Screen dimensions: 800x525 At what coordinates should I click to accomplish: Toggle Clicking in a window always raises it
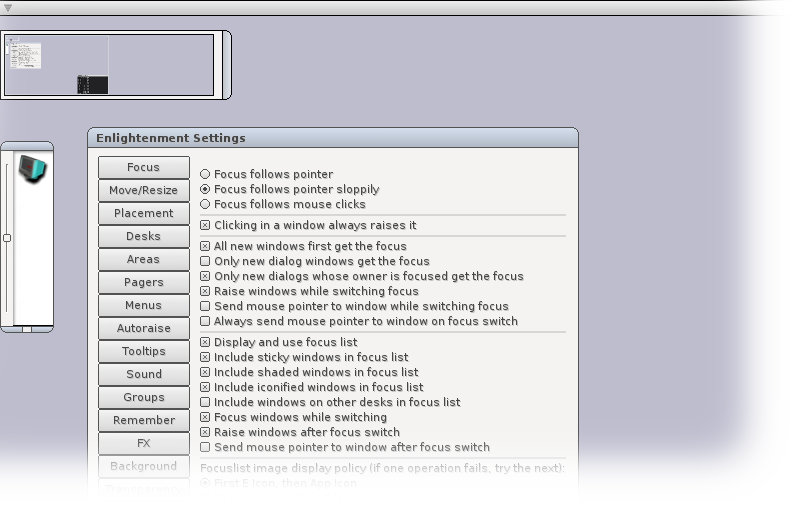click(x=205, y=225)
